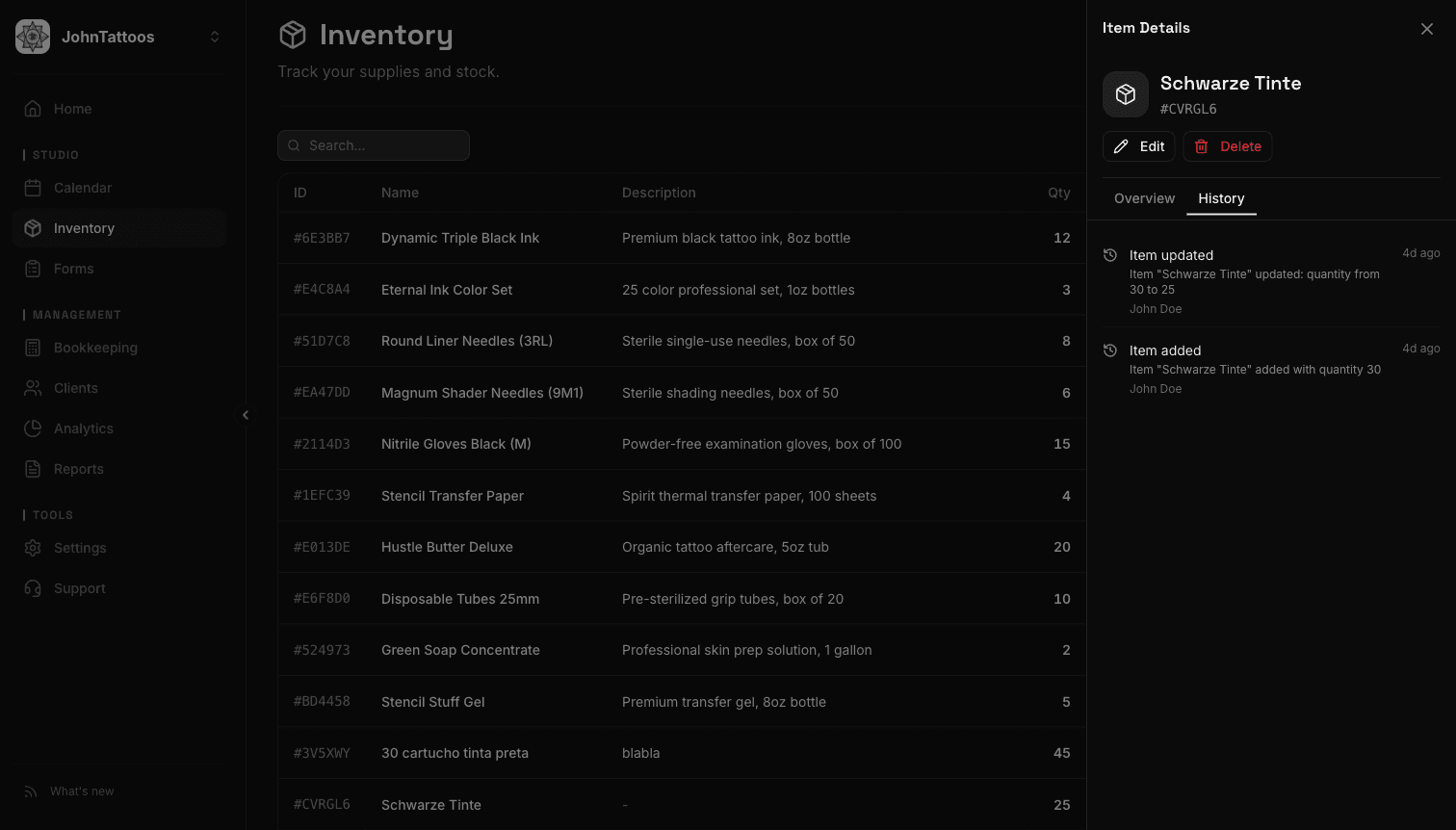
Task: Delete the Schwarze Tinte item
Action: [x=1227, y=145]
